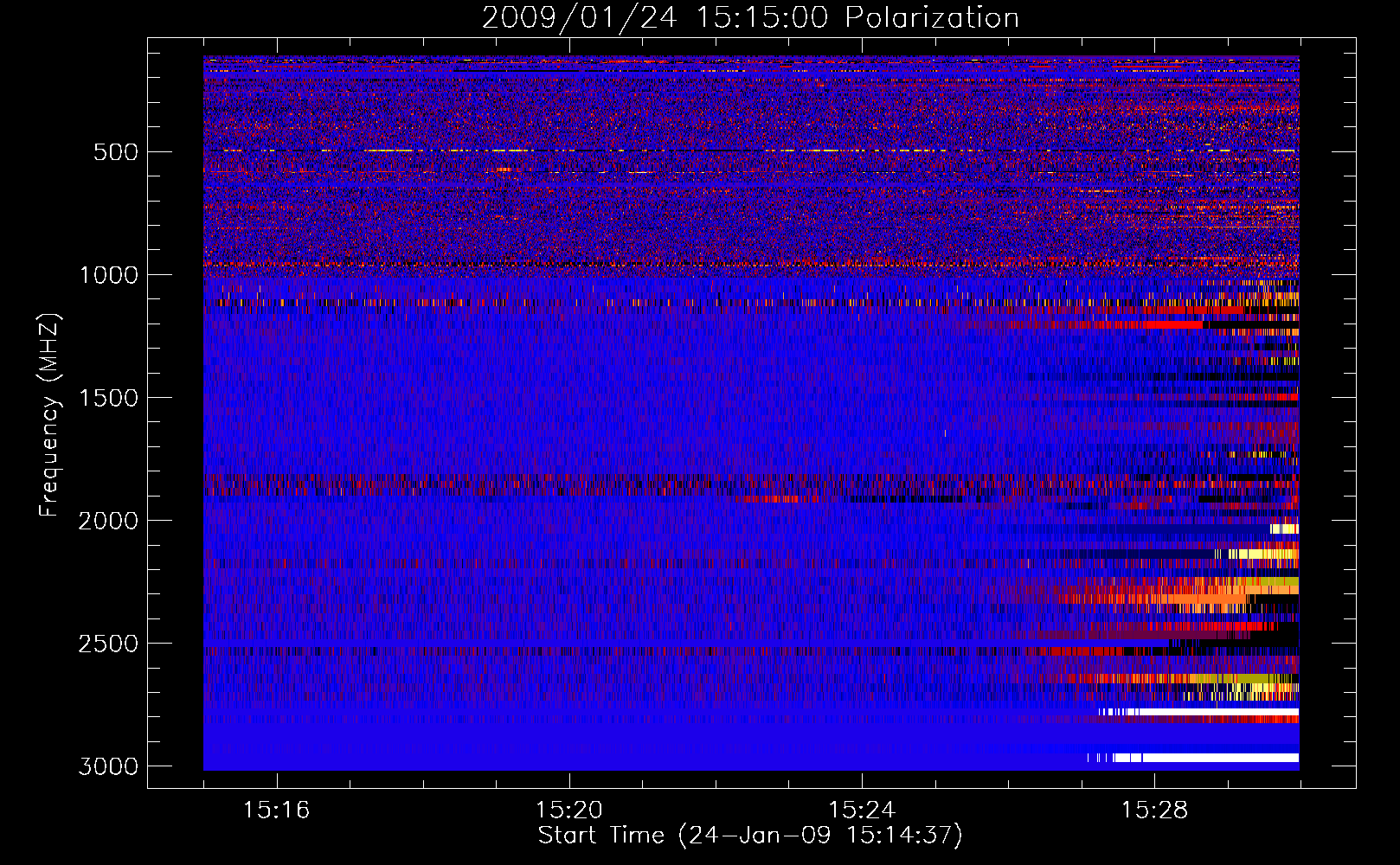The image size is (1400, 865).
Task: Click the 15:16 time tick label
Action: pyautogui.click(x=276, y=811)
